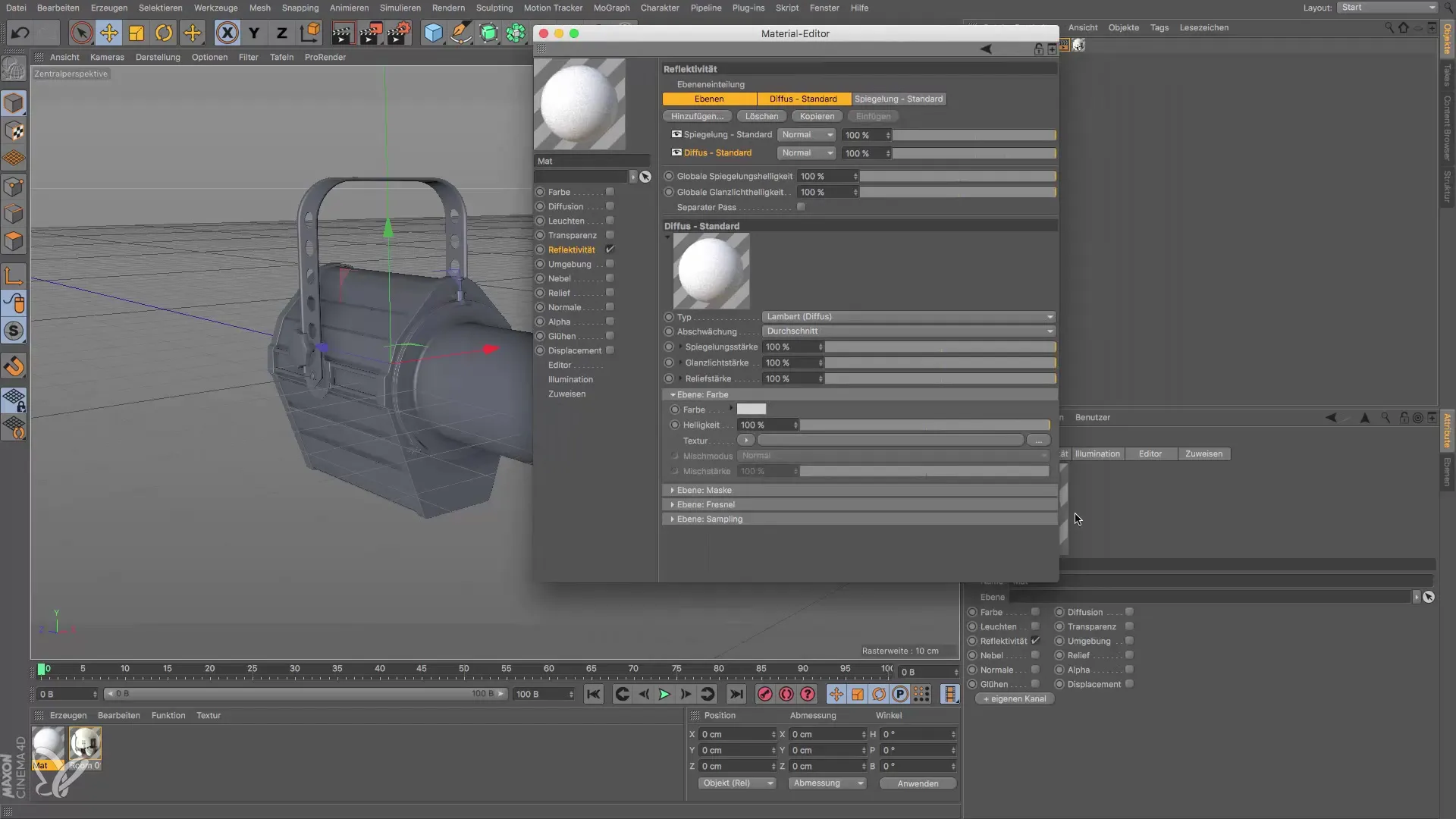This screenshot has height=819, width=1456.
Task: Select the Live Selection tool
Action: tap(81, 33)
